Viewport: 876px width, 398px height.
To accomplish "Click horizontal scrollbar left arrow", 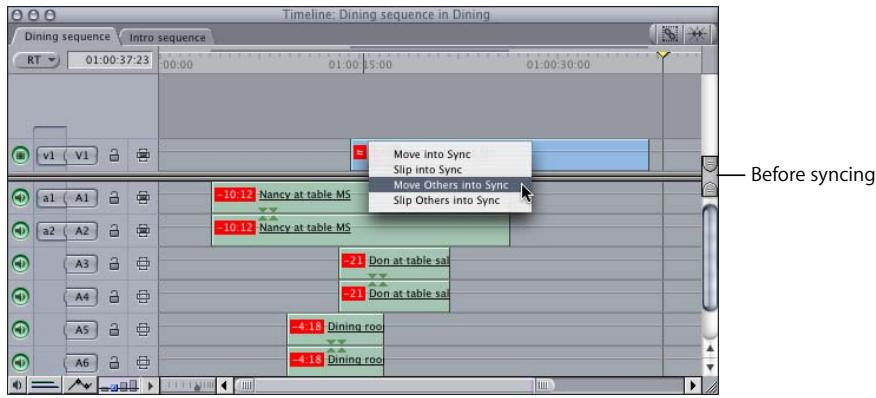I will pyautogui.click(x=225, y=385).
